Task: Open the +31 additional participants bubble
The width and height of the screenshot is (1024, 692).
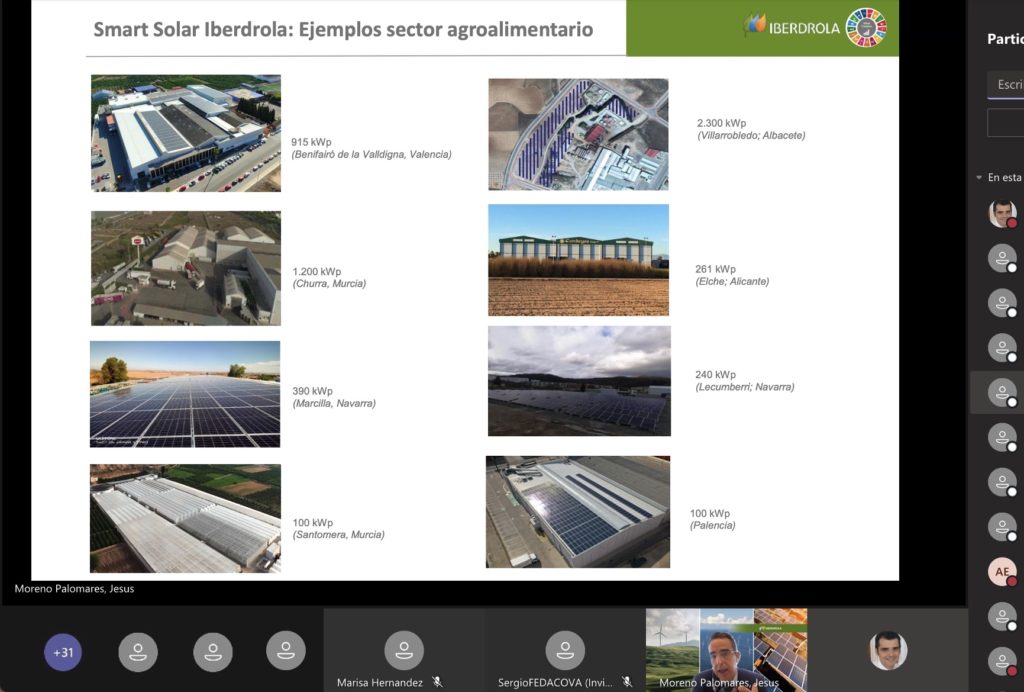Action: tap(63, 652)
